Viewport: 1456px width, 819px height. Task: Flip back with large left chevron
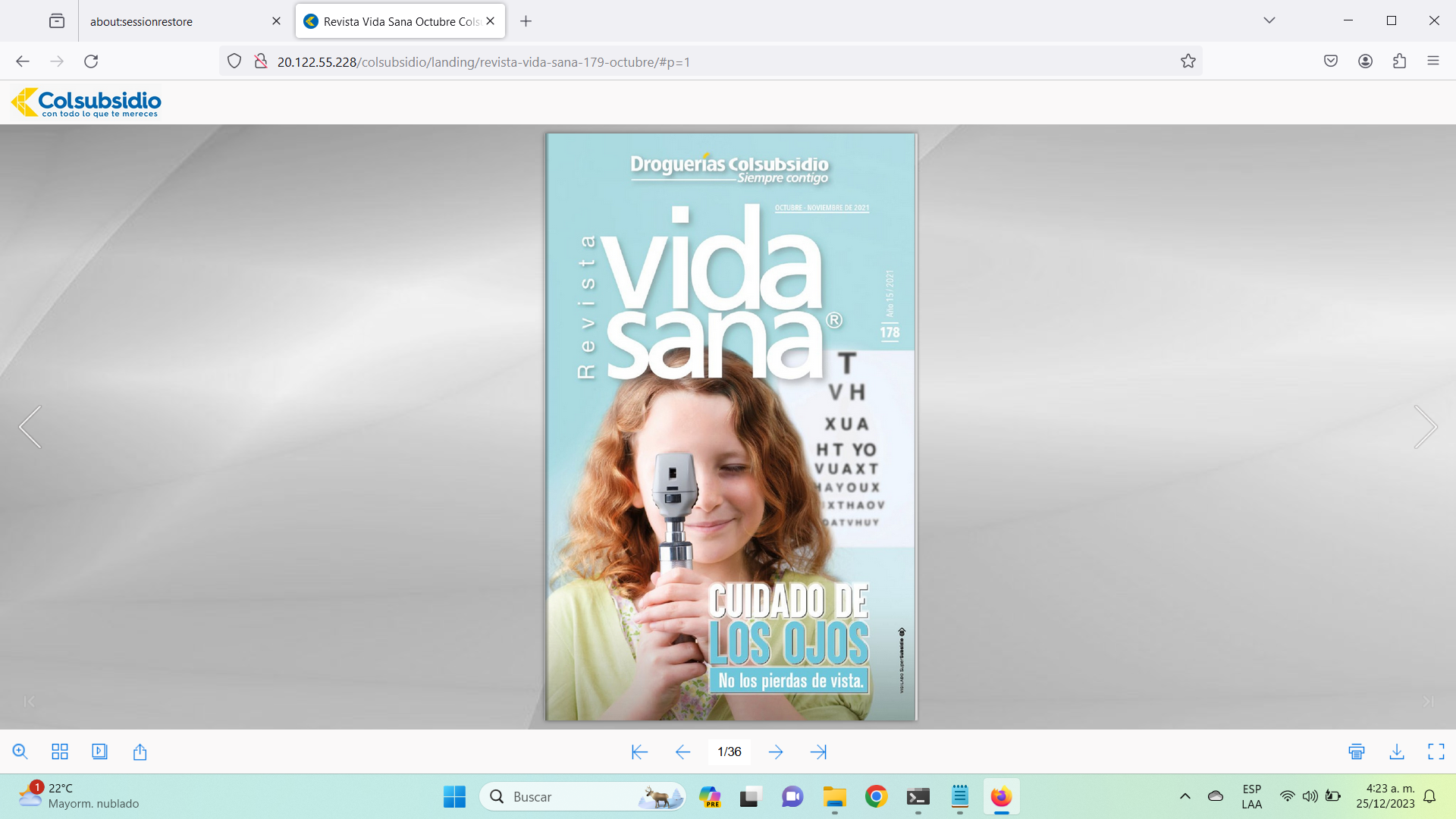pyautogui.click(x=30, y=427)
